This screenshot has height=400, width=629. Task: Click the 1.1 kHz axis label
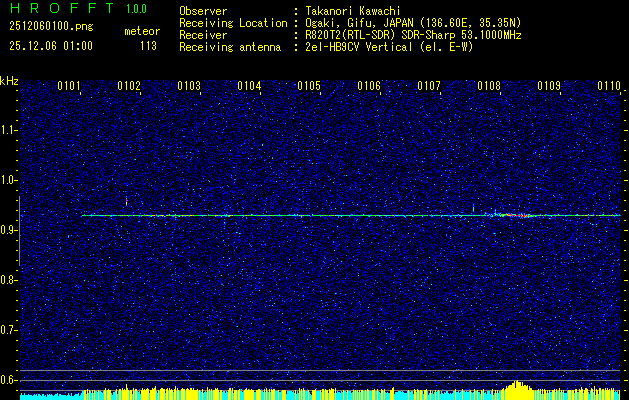(x=8, y=130)
